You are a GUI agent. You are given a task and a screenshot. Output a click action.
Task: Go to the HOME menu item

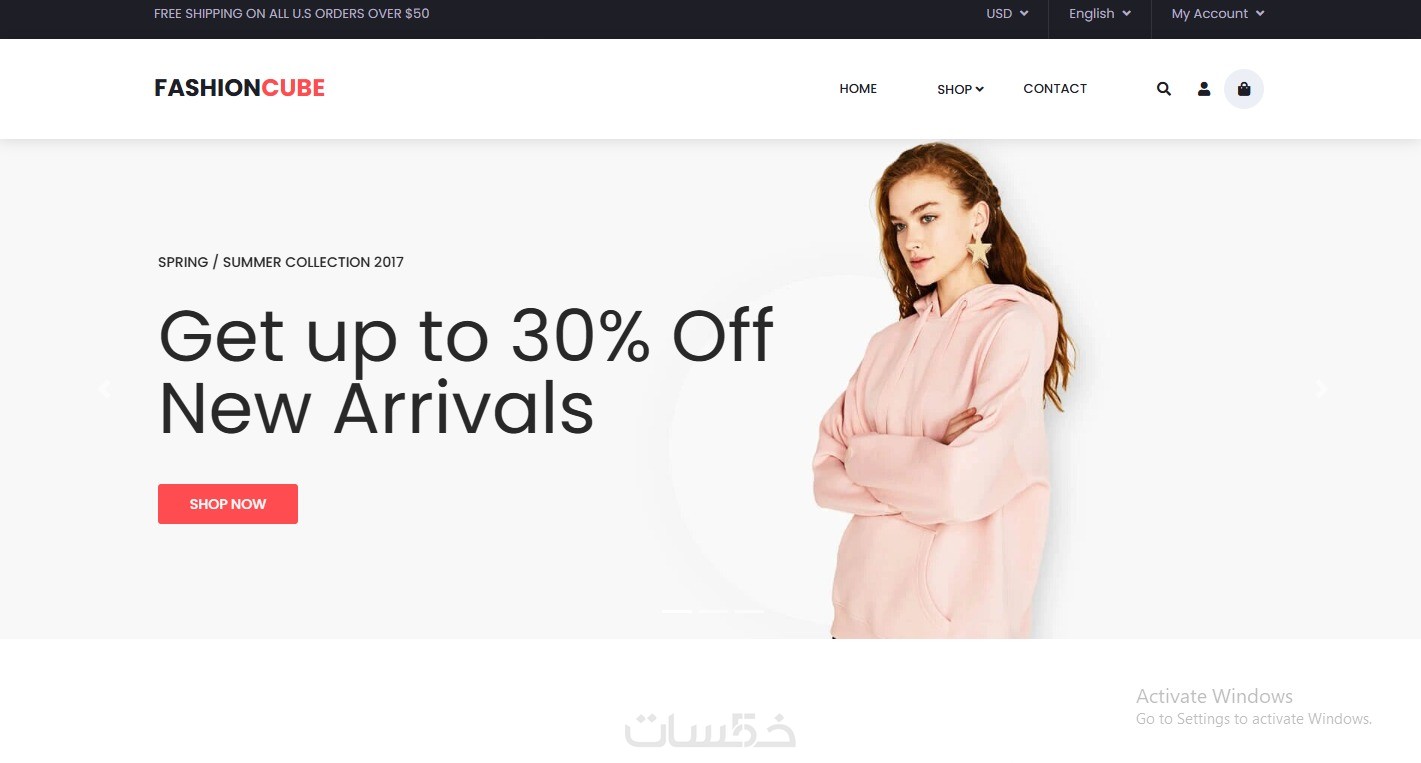[858, 89]
